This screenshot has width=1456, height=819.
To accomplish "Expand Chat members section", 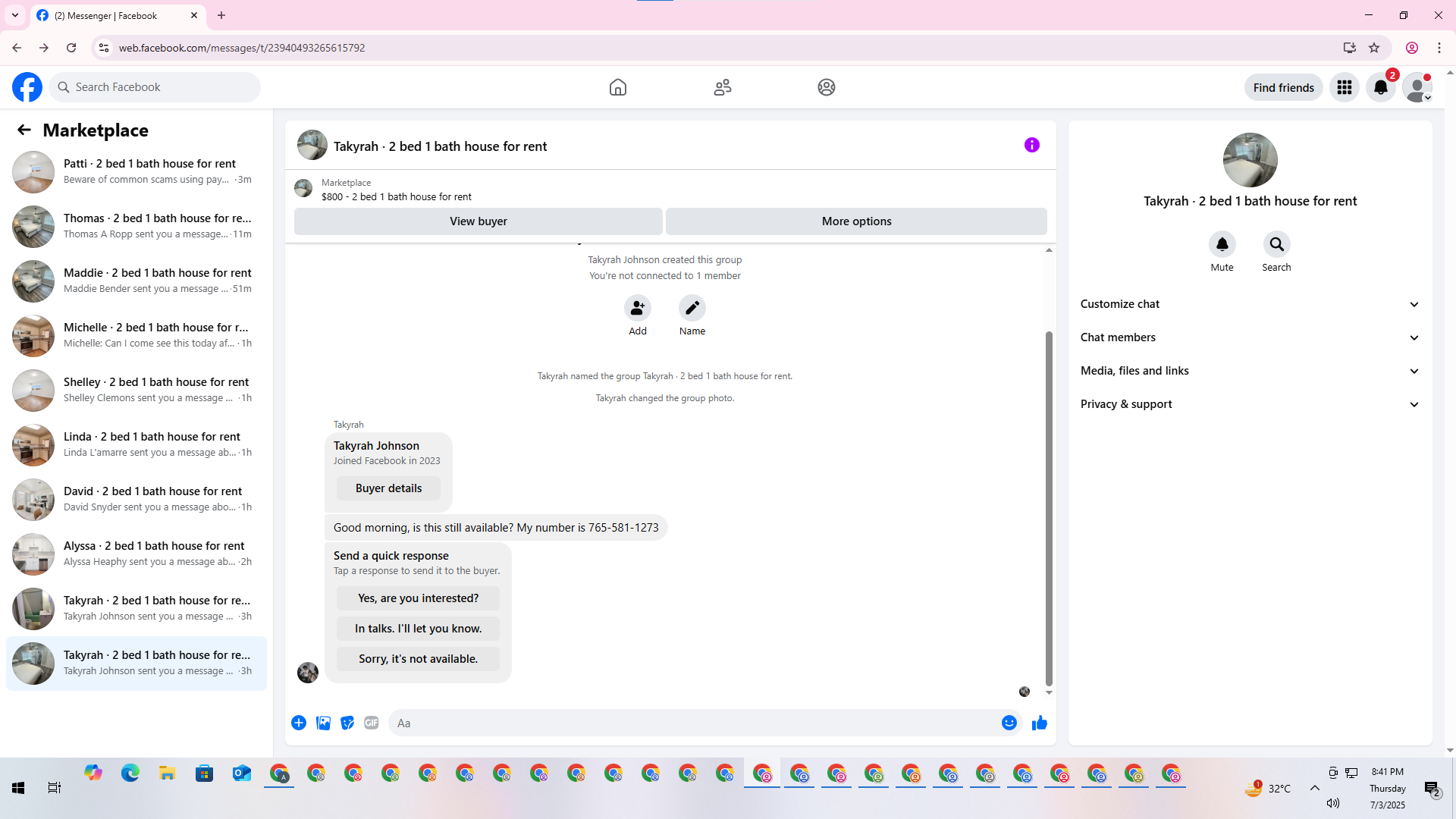I will pos(1249,337).
